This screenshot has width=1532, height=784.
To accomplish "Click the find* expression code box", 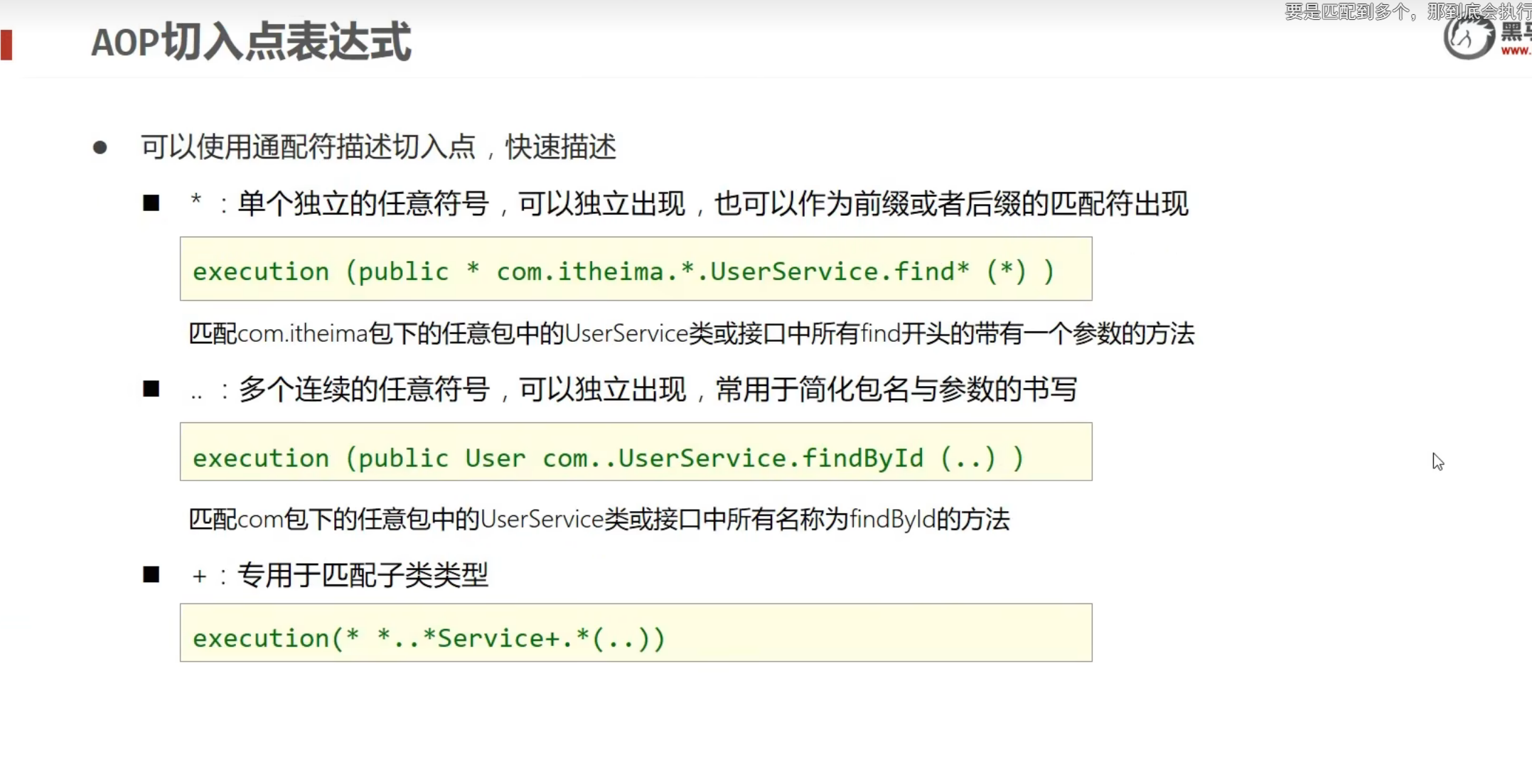I will (x=636, y=269).
